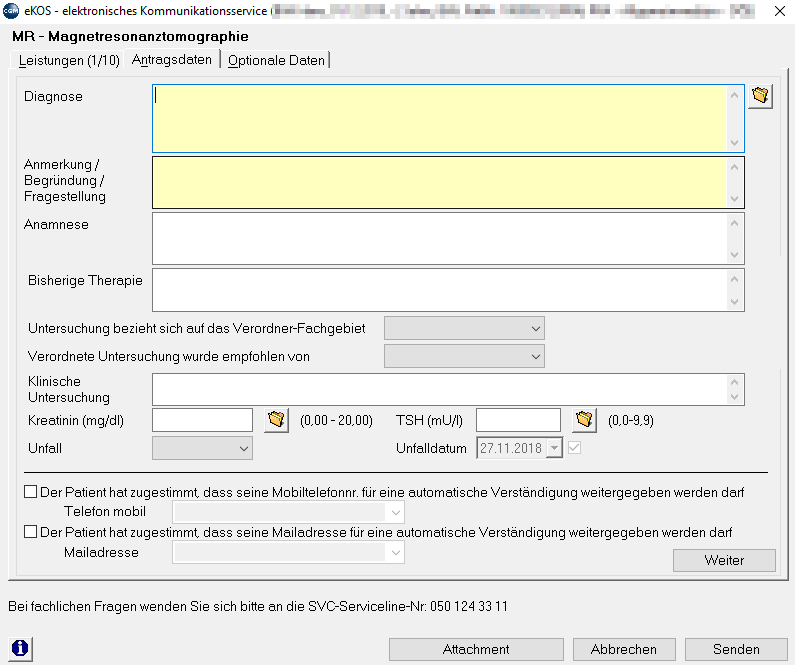The width and height of the screenshot is (795, 665).
Task: Switch to the Leistungen (1/10) tab
Action: point(69,60)
